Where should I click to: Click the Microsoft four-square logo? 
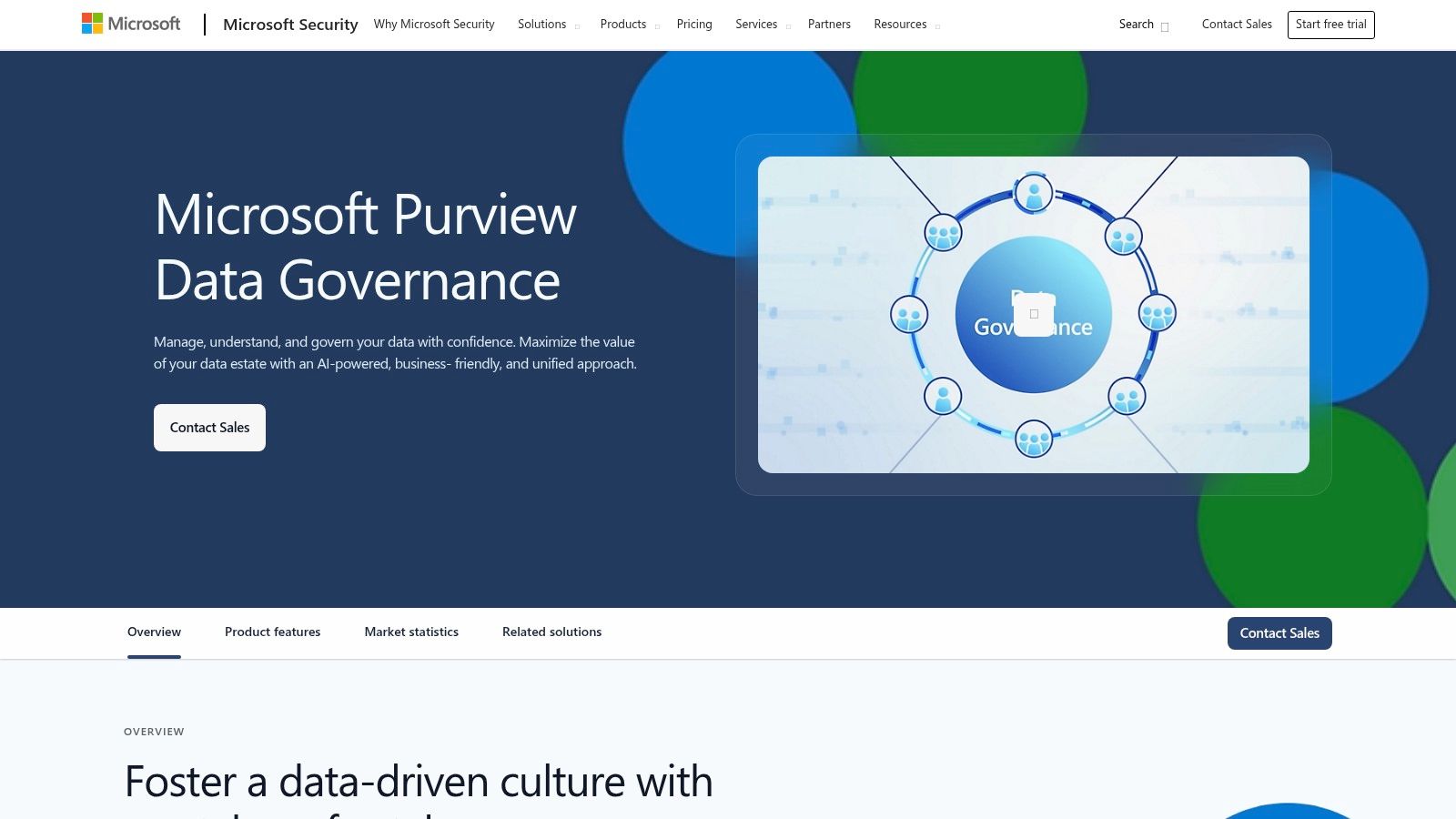click(91, 23)
